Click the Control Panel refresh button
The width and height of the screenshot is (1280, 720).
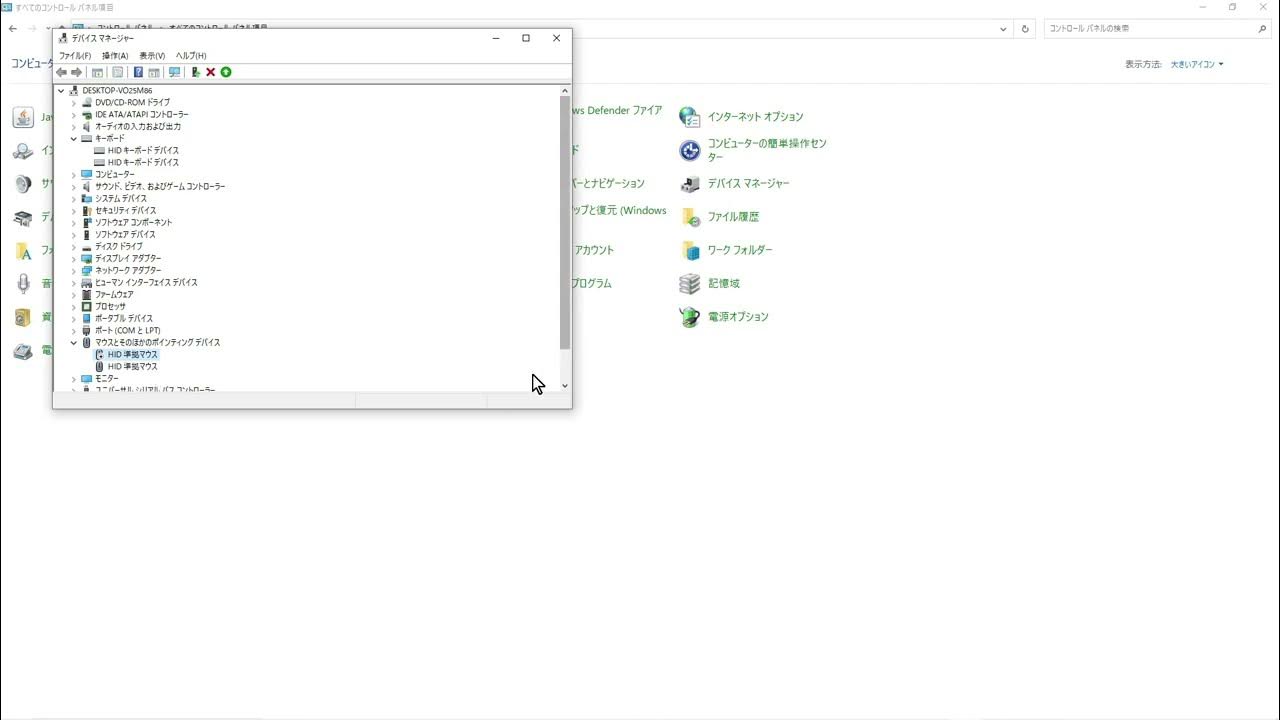(1025, 29)
